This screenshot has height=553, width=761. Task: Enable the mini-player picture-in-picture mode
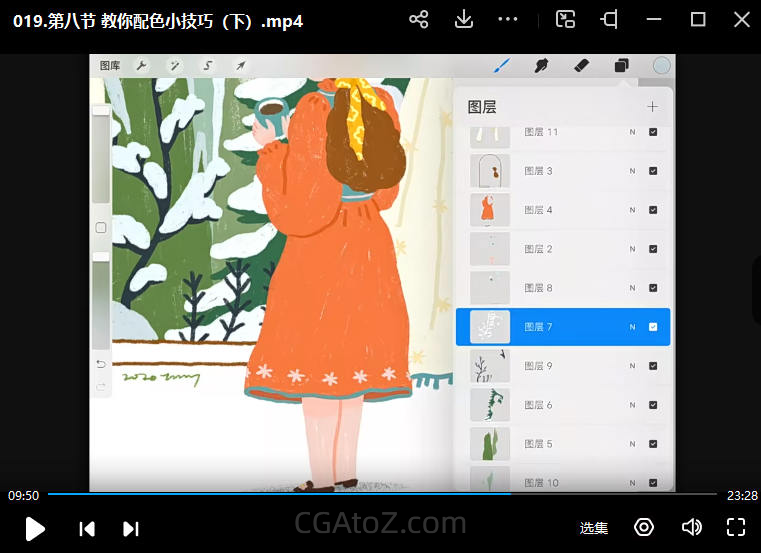pyautogui.click(x=566, y=19)
